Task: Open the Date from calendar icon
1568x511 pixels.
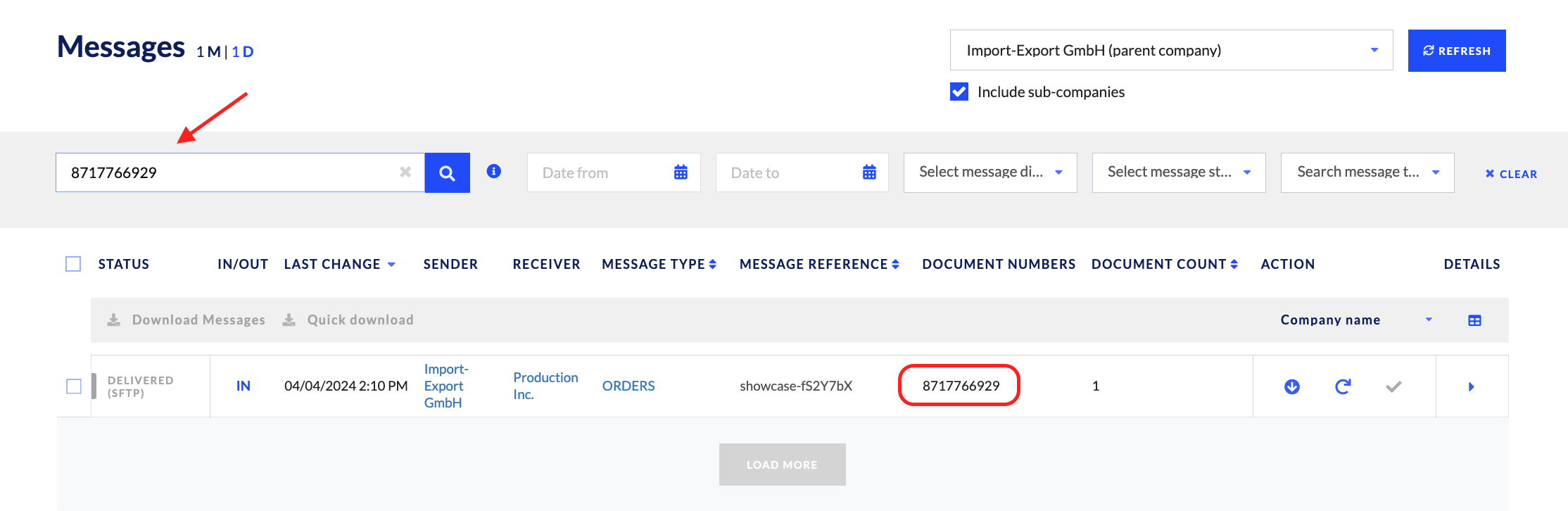Action: point(681,172)
